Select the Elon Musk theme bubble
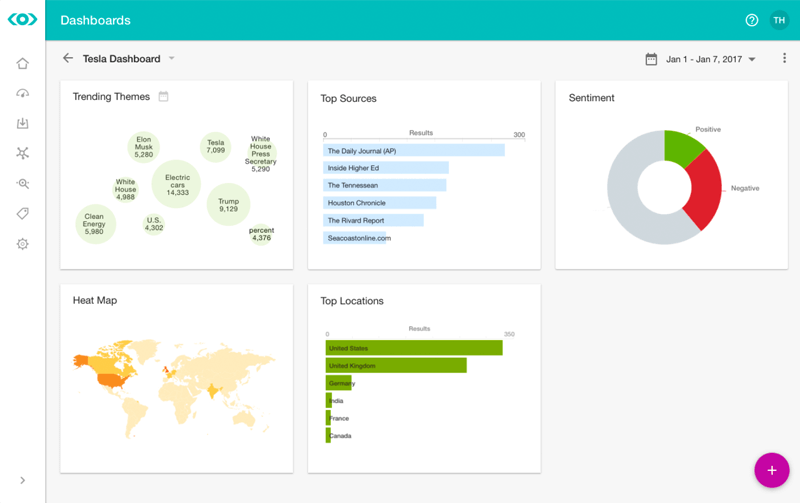The height and width of the screenshot is (503, 800). [143, 147]
